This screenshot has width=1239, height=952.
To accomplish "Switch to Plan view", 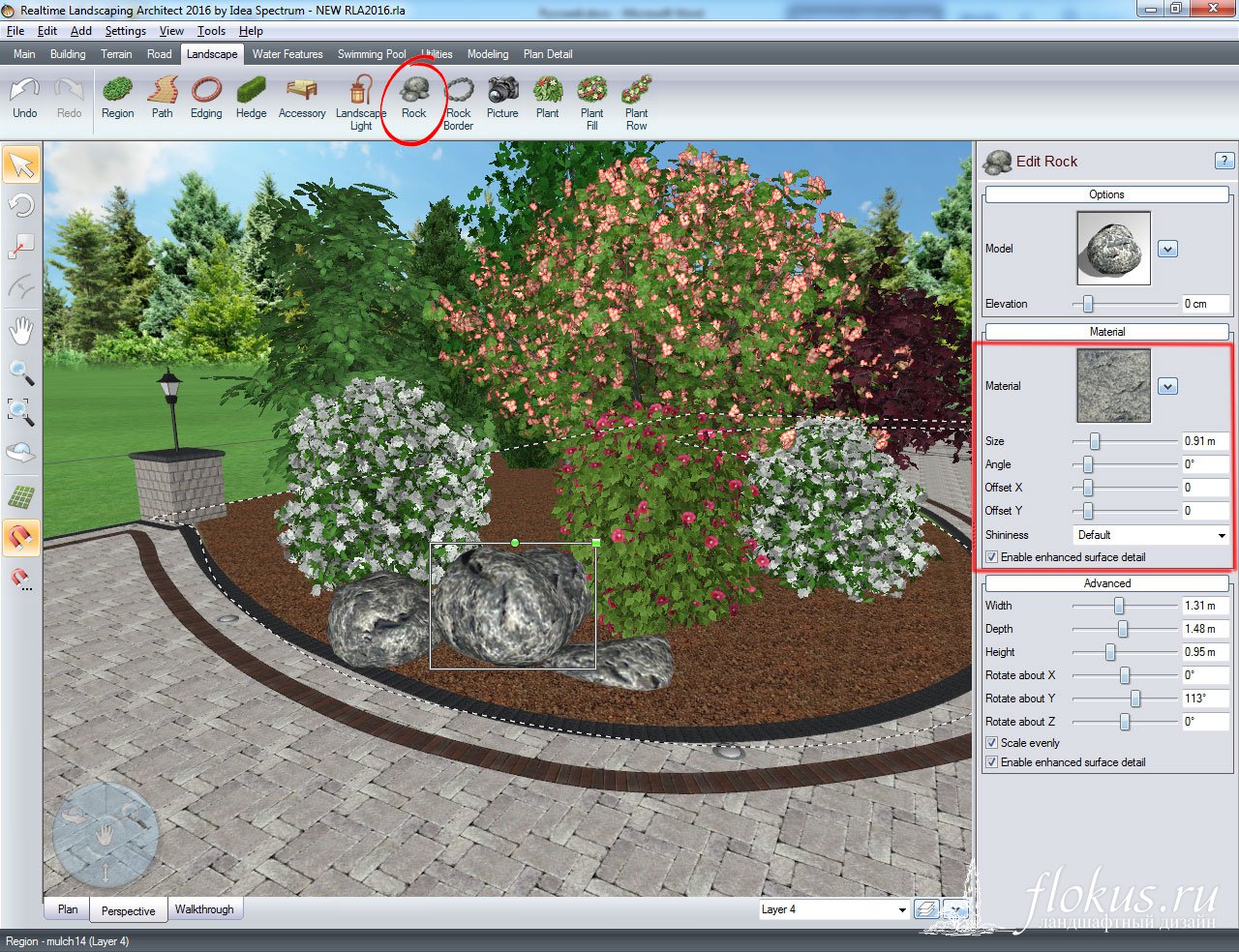I will point(68,909).
